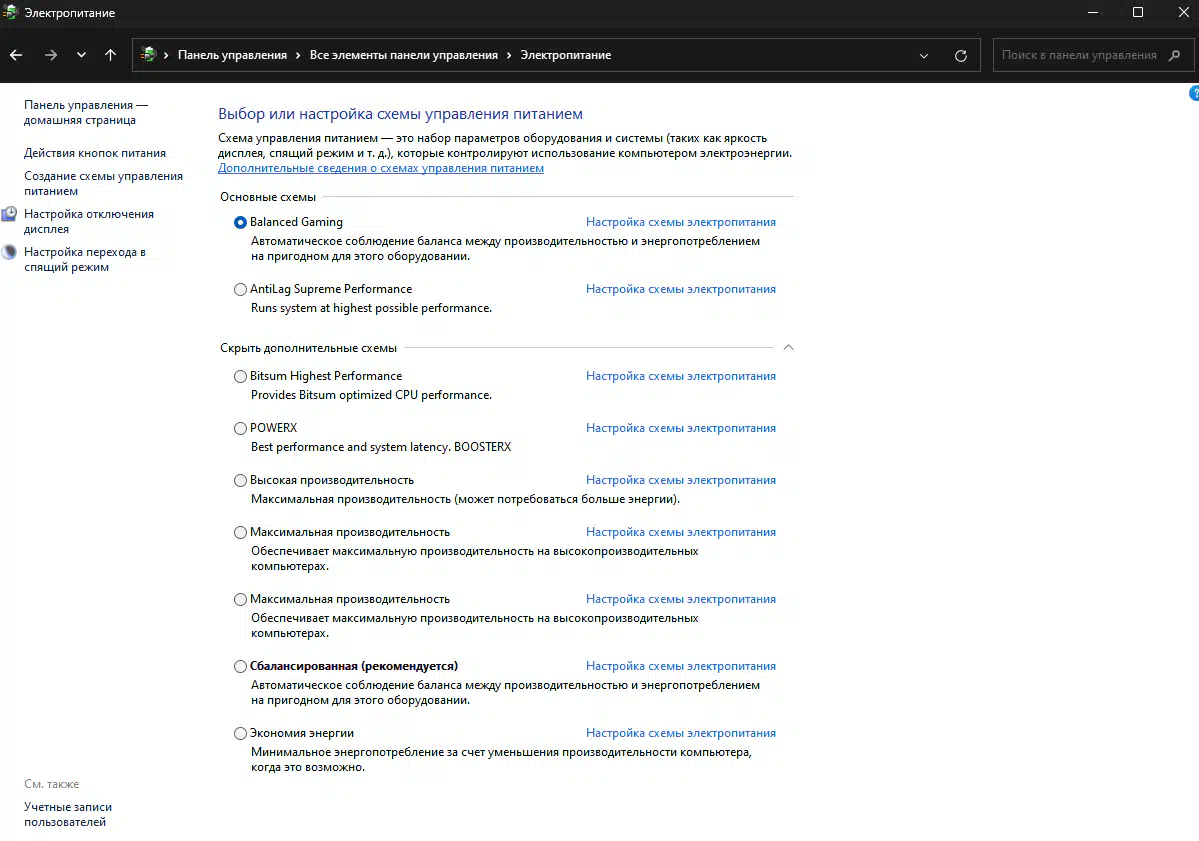Refresh the Control Panel page
The width and height of the screenshot is (1199, 841).
click(961, 56)
